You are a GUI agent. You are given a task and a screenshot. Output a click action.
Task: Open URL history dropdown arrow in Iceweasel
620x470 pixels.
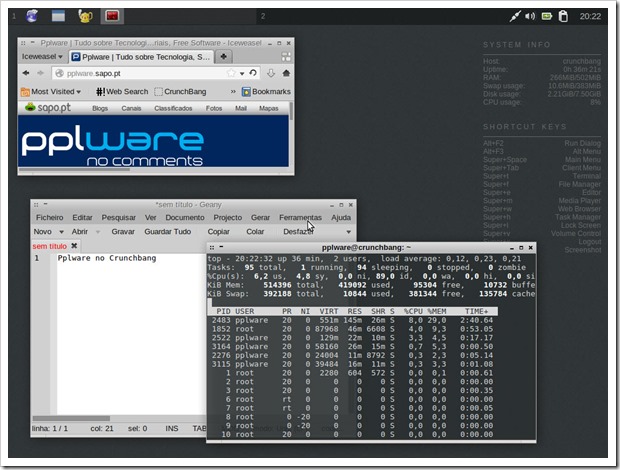(x=242, y=74)
